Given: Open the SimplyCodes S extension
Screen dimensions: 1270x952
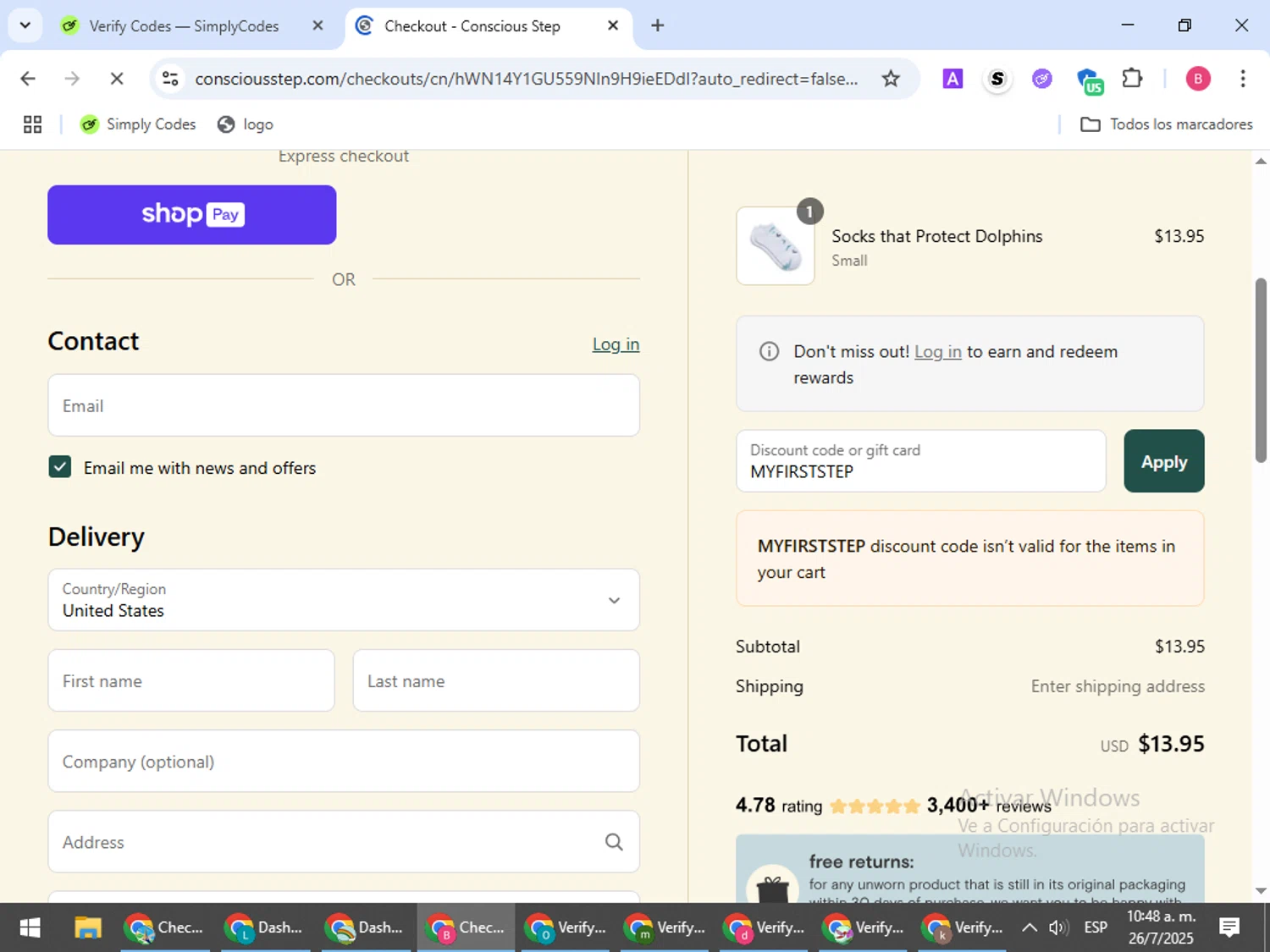Looking at the screenshot, I should 997,79.
